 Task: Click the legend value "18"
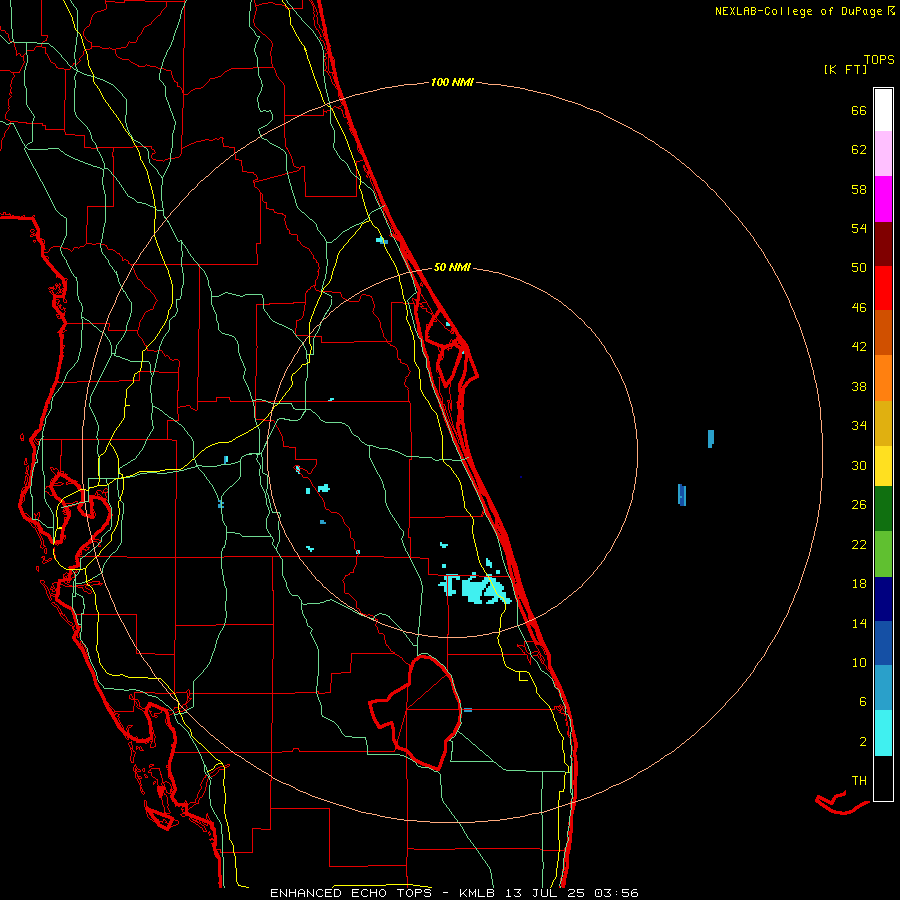[859, 584]
